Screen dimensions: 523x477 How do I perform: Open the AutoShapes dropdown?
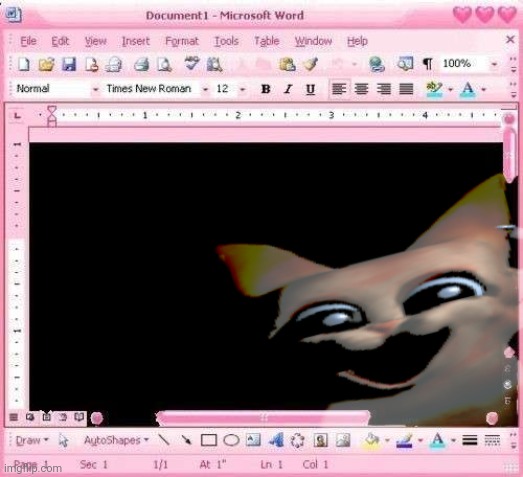116,440
